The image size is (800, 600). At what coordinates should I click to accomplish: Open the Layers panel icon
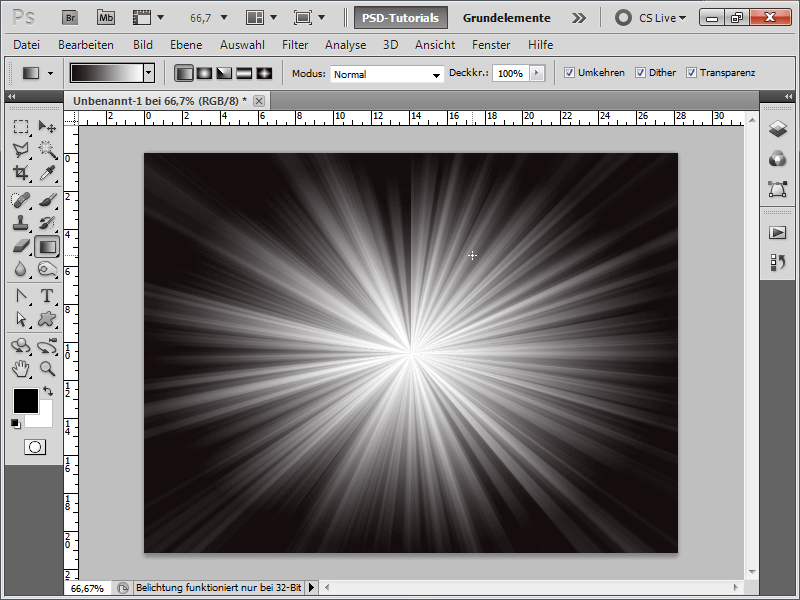tap(778, 129)
